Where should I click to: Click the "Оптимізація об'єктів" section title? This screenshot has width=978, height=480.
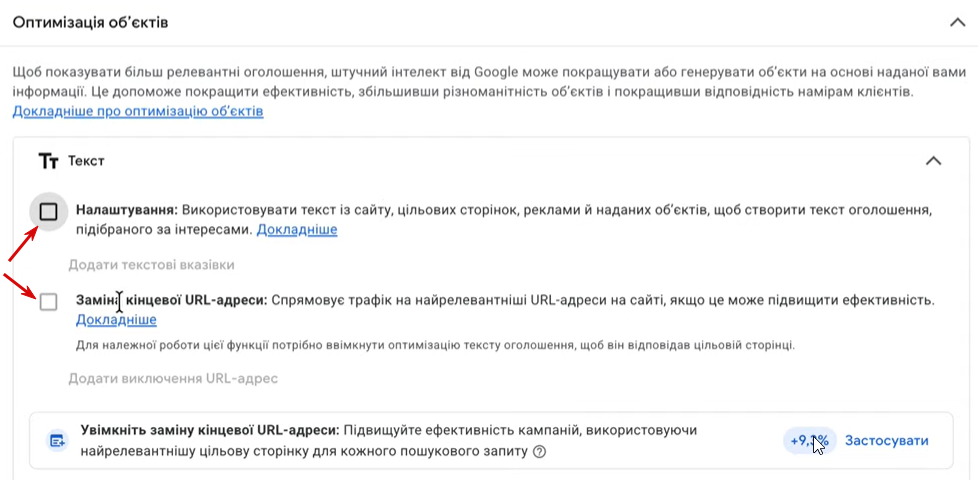[90, 22]
